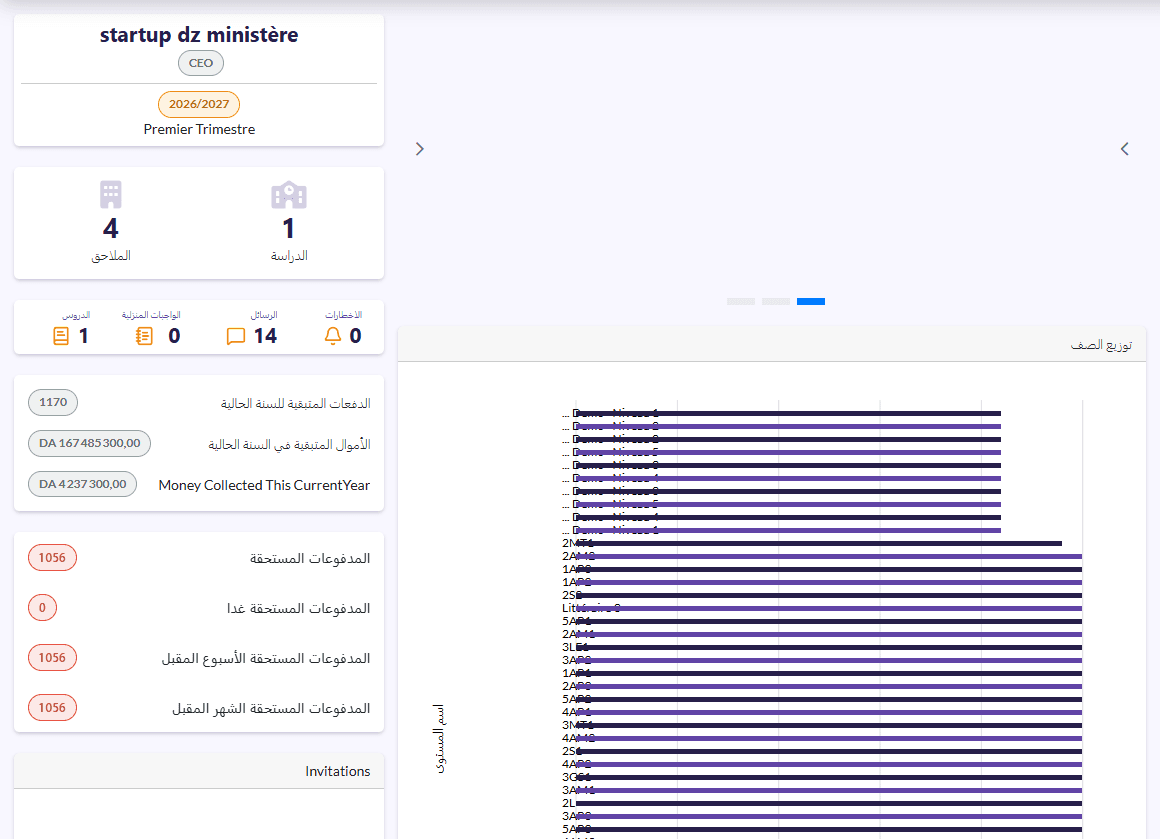Open the homework notebook icon next to 0
This screenshot has height=839, width=1160.
click(x=144, y=336)
